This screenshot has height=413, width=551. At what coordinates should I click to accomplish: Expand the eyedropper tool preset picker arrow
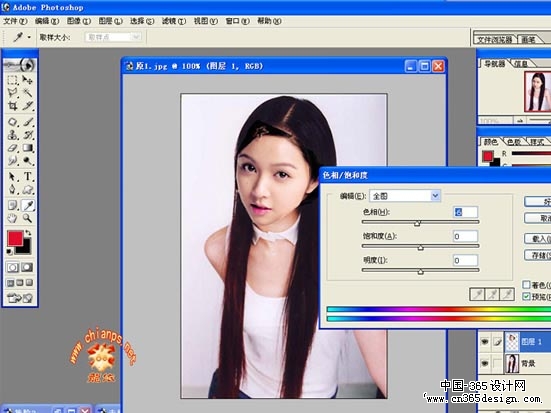29,37
